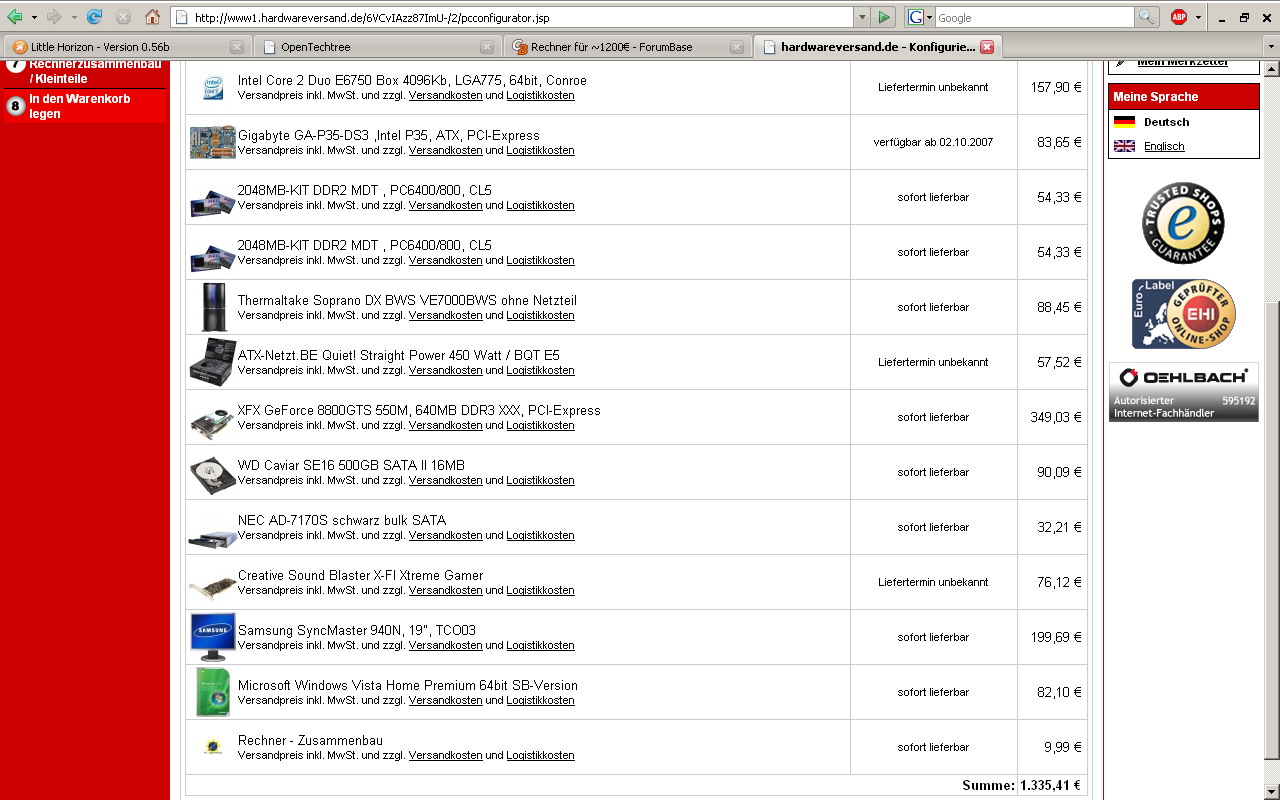Open the Adblock Plus dropdown arrow

pyautogui.click(x=1198, y=17)
